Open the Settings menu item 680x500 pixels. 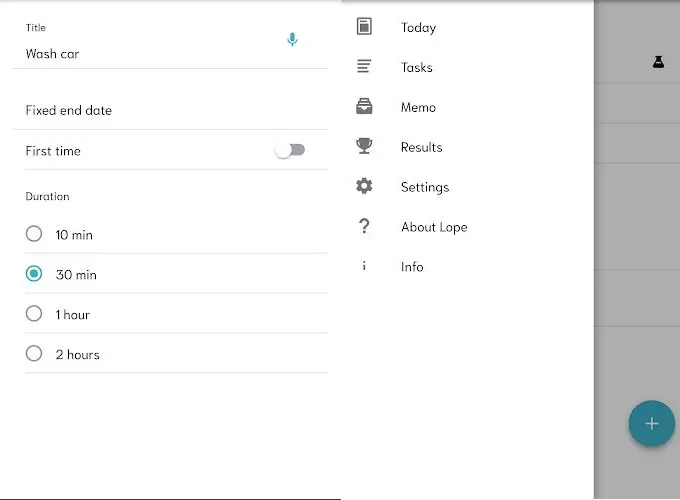(x=468, y=186)
